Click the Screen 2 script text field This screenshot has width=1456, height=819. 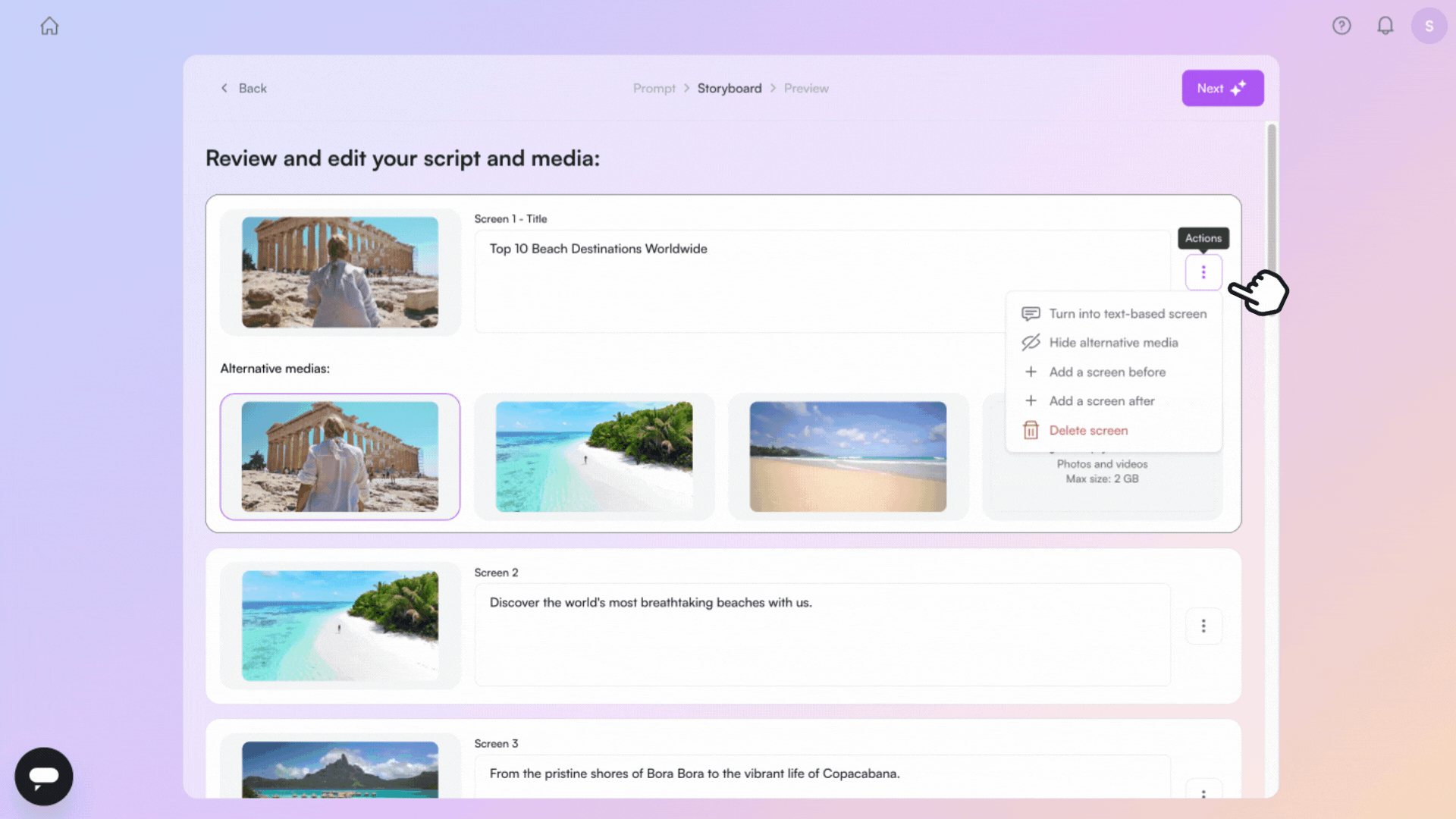[x=822, y=635]
